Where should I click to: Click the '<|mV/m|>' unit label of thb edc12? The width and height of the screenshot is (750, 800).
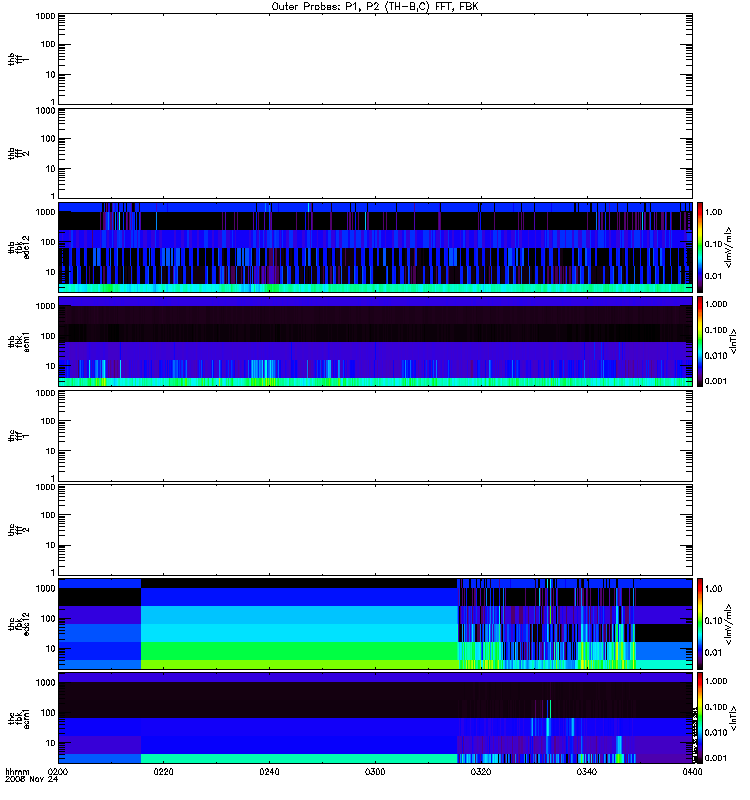(729, 247)
